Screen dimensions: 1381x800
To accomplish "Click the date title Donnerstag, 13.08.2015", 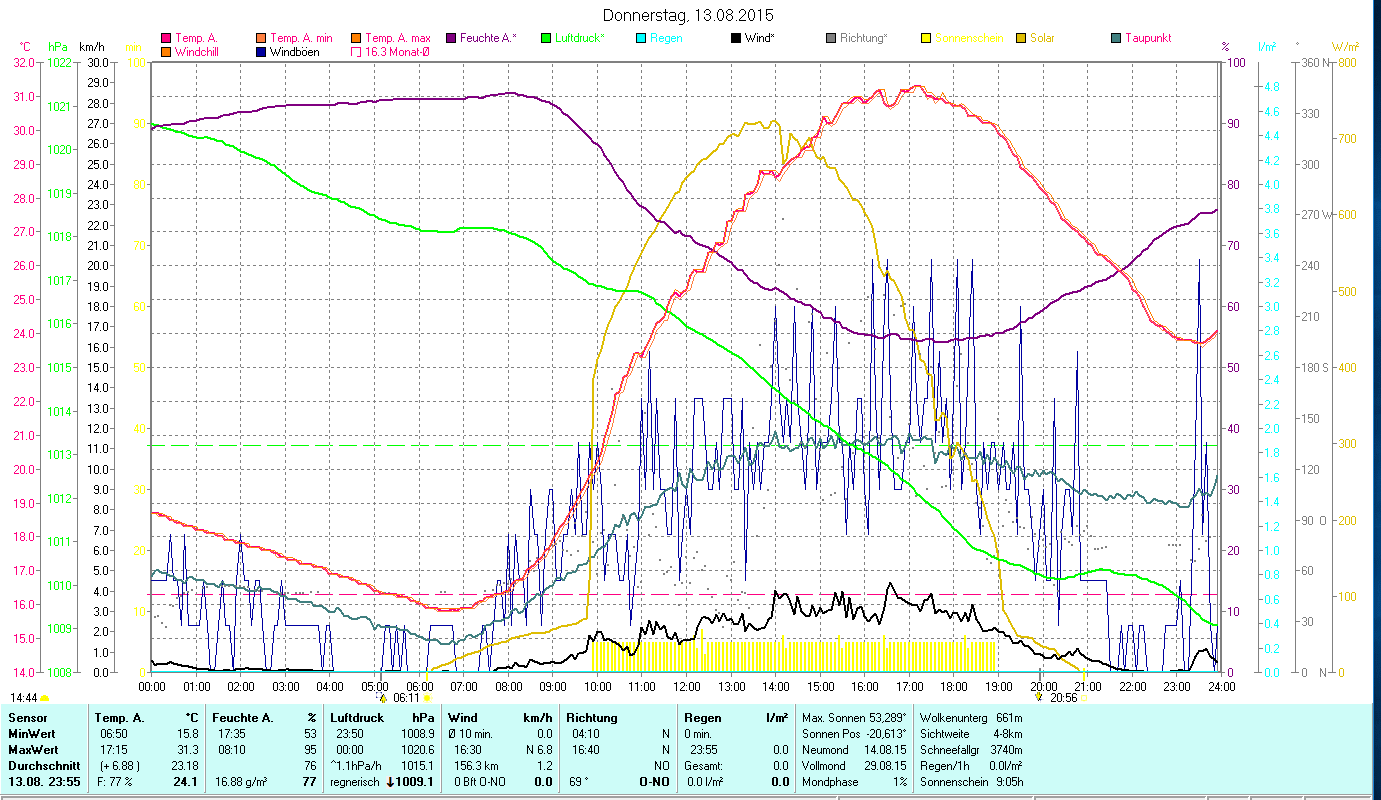I will pyautogui.click(x=689, y=16).
